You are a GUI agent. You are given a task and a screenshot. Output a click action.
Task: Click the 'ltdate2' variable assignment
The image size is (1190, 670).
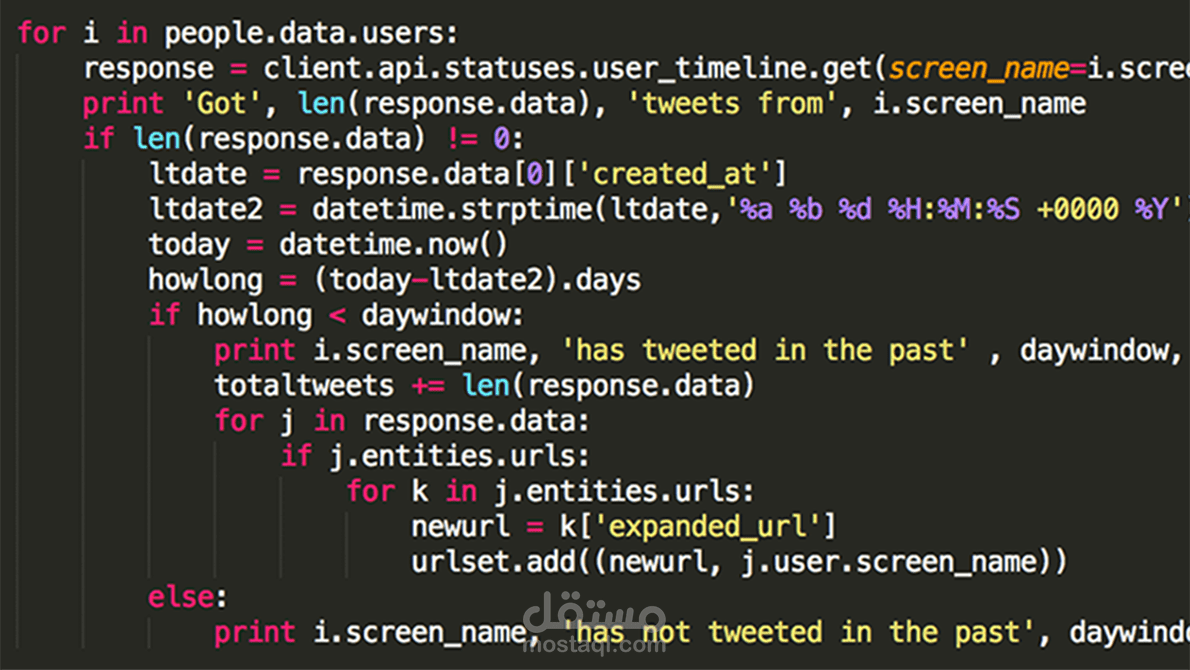coord(206,209)
